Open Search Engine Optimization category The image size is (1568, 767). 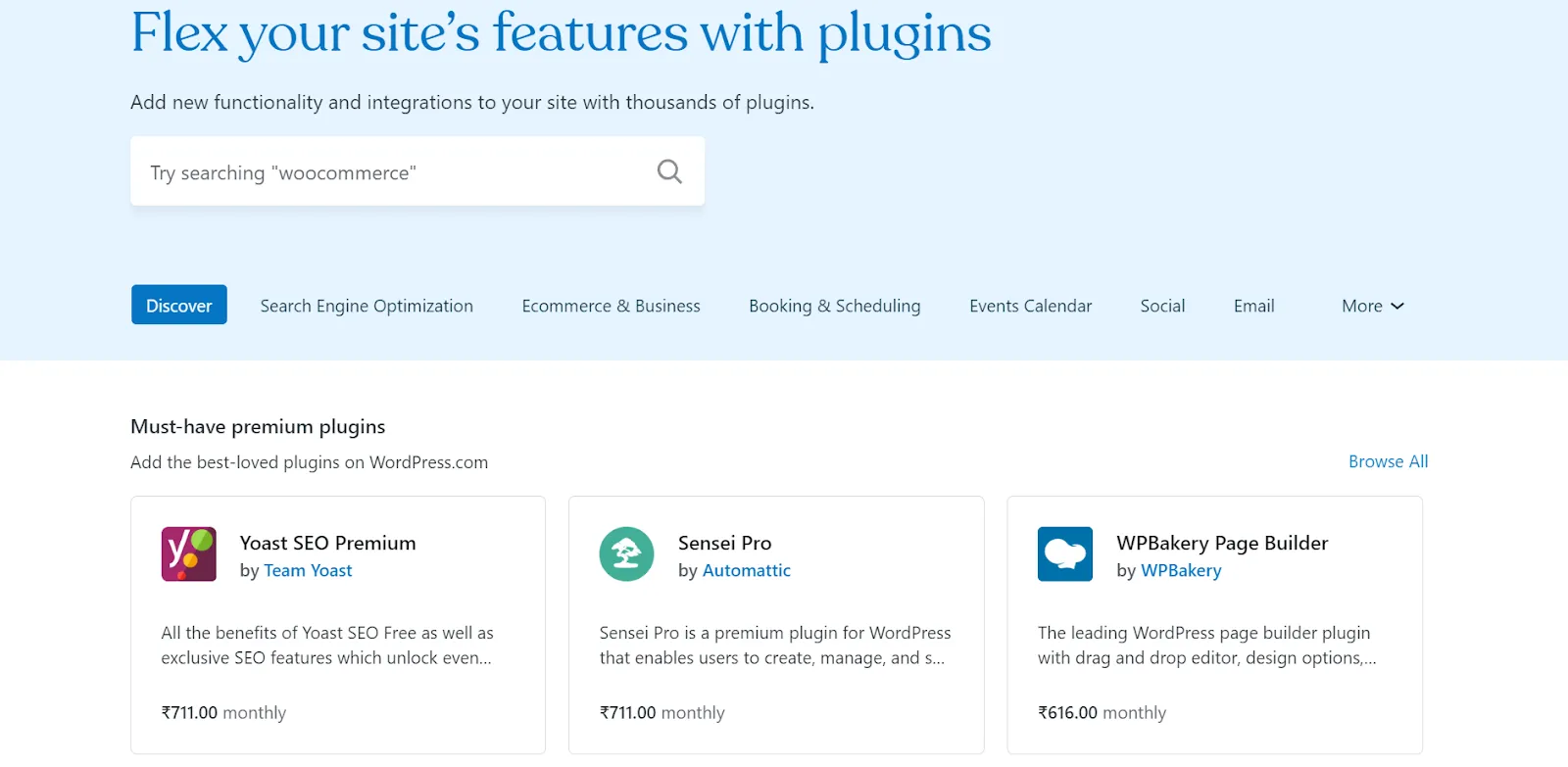367,306
